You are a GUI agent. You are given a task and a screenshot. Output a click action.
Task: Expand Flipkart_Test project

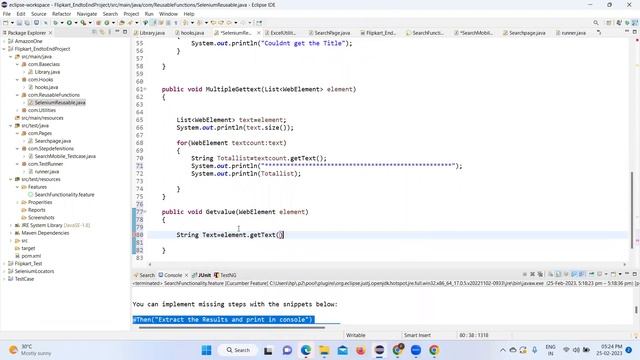[4, 264]
